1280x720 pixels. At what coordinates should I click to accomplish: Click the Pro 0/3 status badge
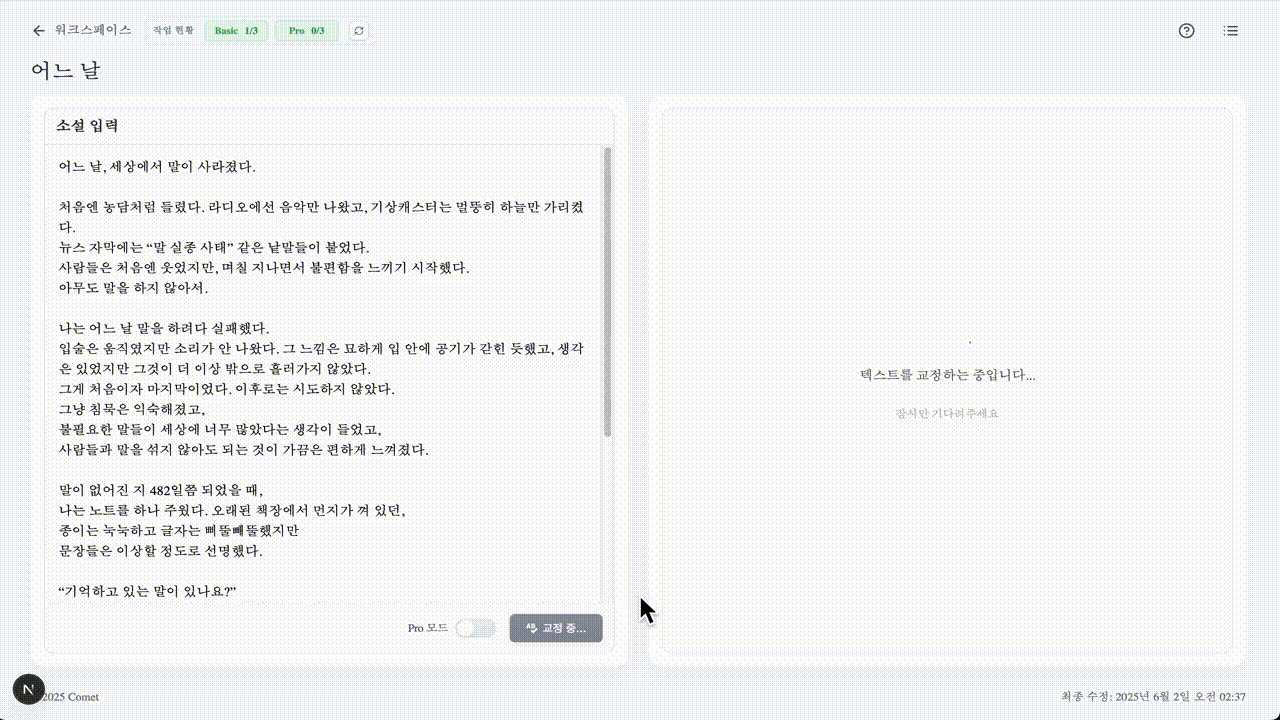[307, 31]
